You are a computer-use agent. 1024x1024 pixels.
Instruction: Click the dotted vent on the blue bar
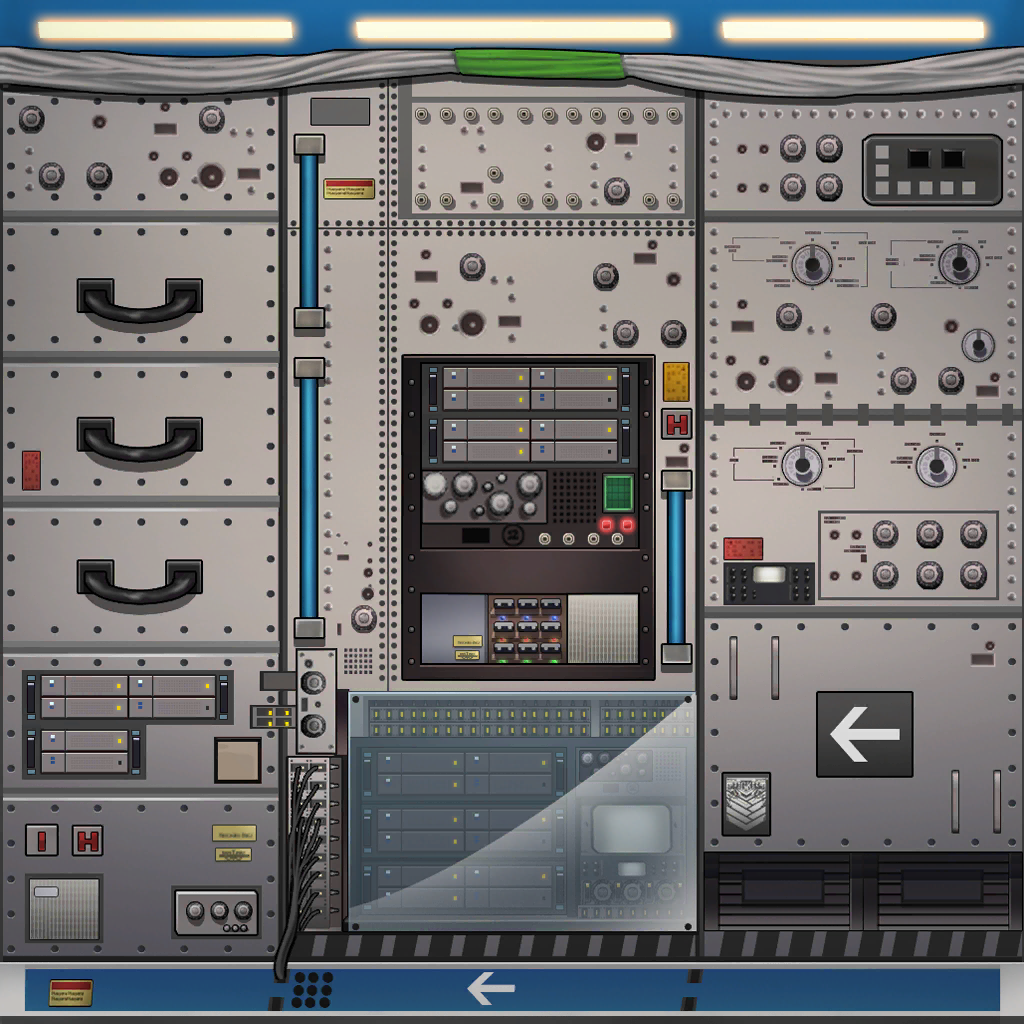click(312, 989)
